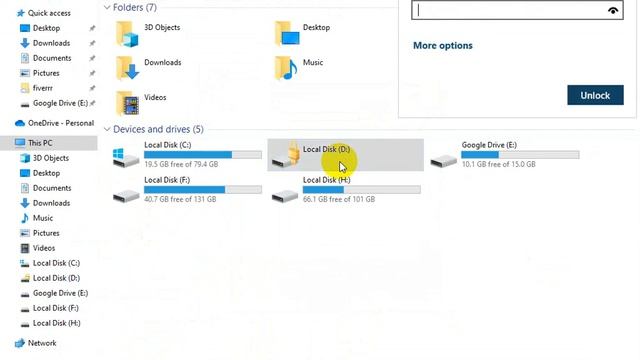Click the More options link
Screen dimensions: 640x360
coord(443,45)
